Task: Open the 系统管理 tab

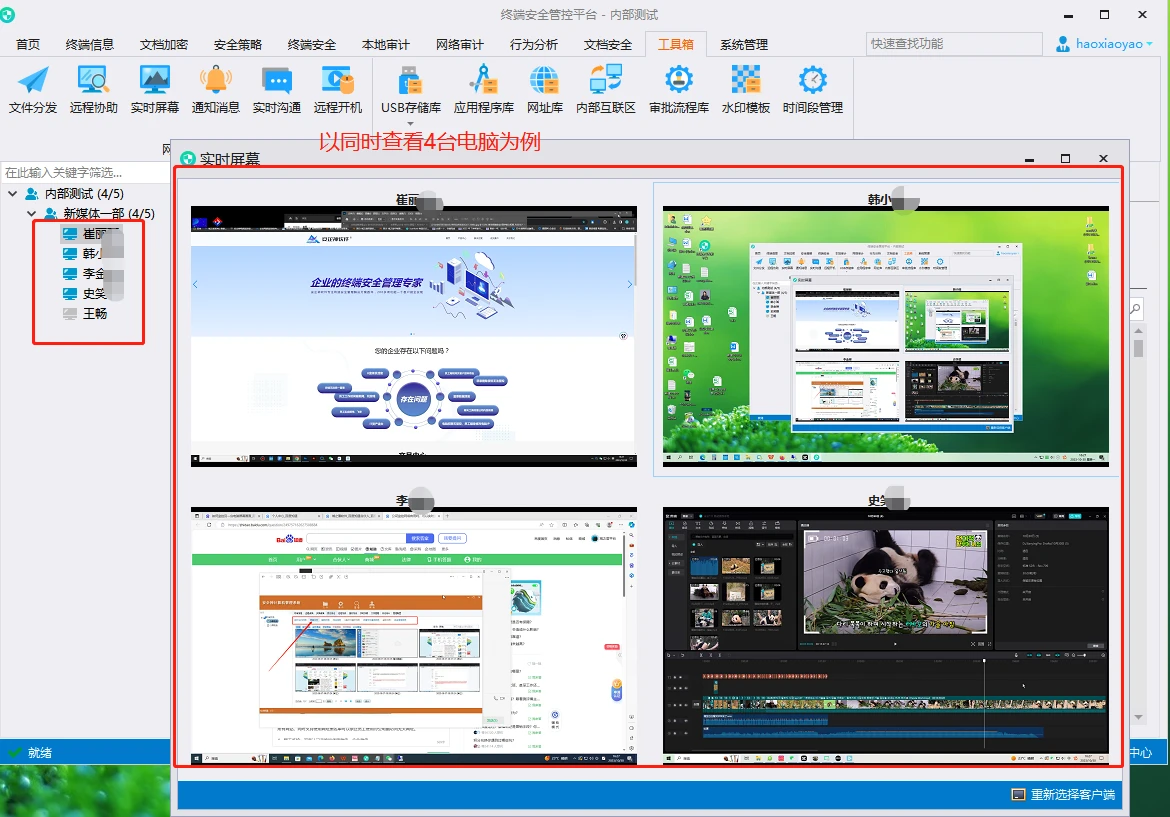Action: tap(744, 45)
